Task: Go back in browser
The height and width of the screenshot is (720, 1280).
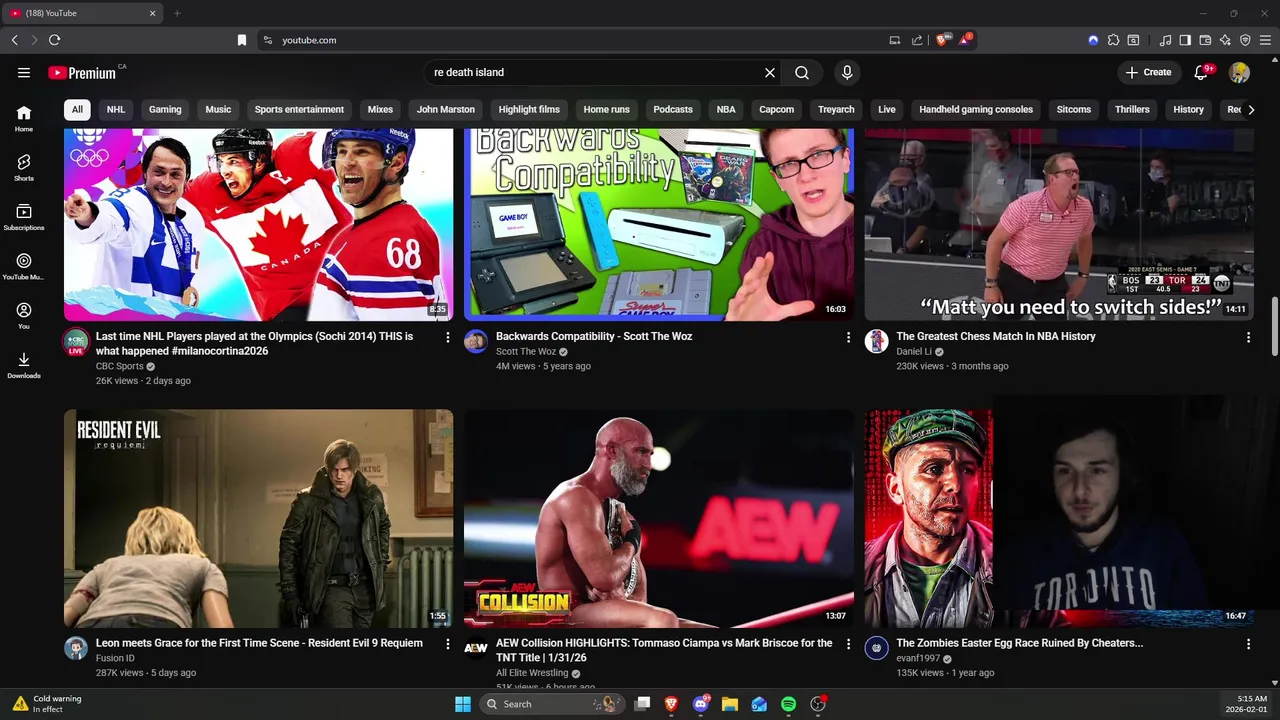Action: pyautogui.click(x=14, y=40)
